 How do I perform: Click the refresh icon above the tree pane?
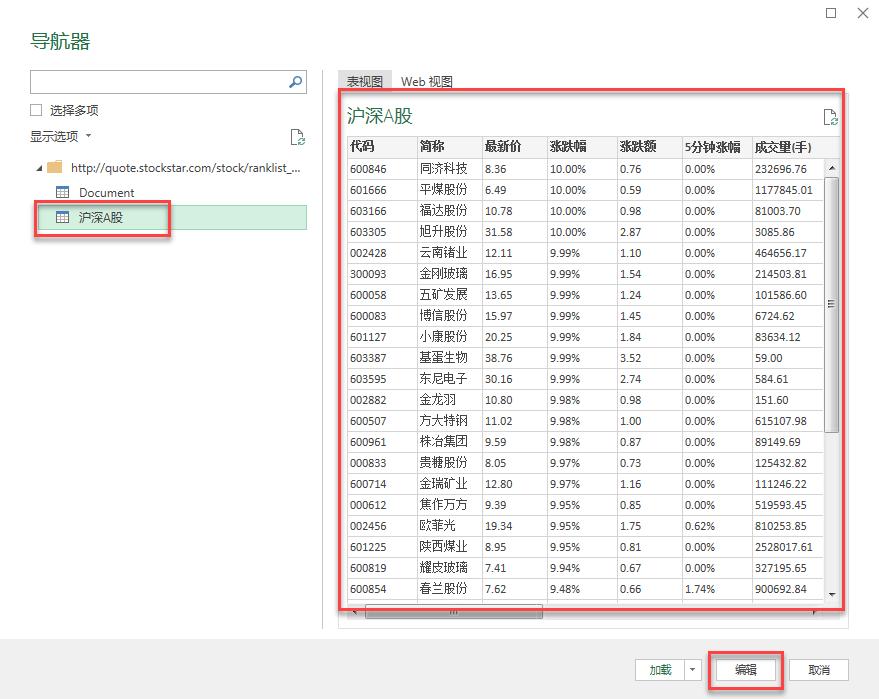click(x=296, y=136)
